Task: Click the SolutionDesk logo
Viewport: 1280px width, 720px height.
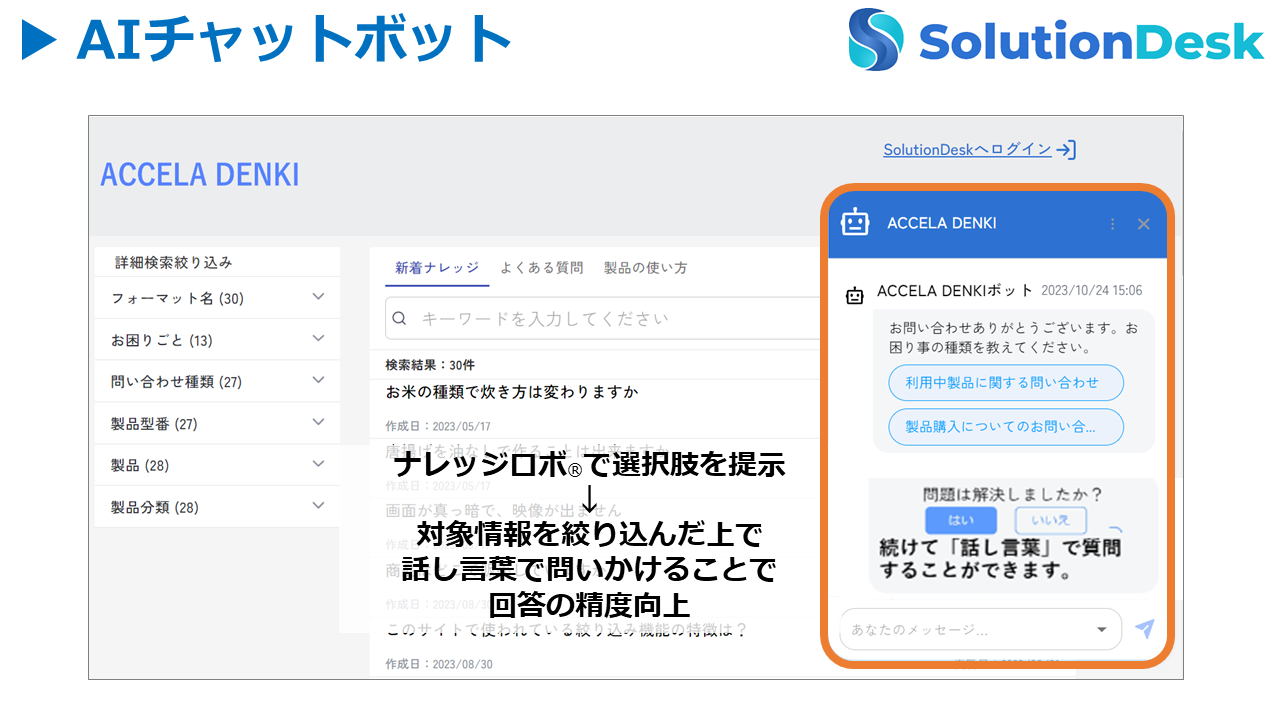Action: pyautogui.click(x=1056, y=41)
